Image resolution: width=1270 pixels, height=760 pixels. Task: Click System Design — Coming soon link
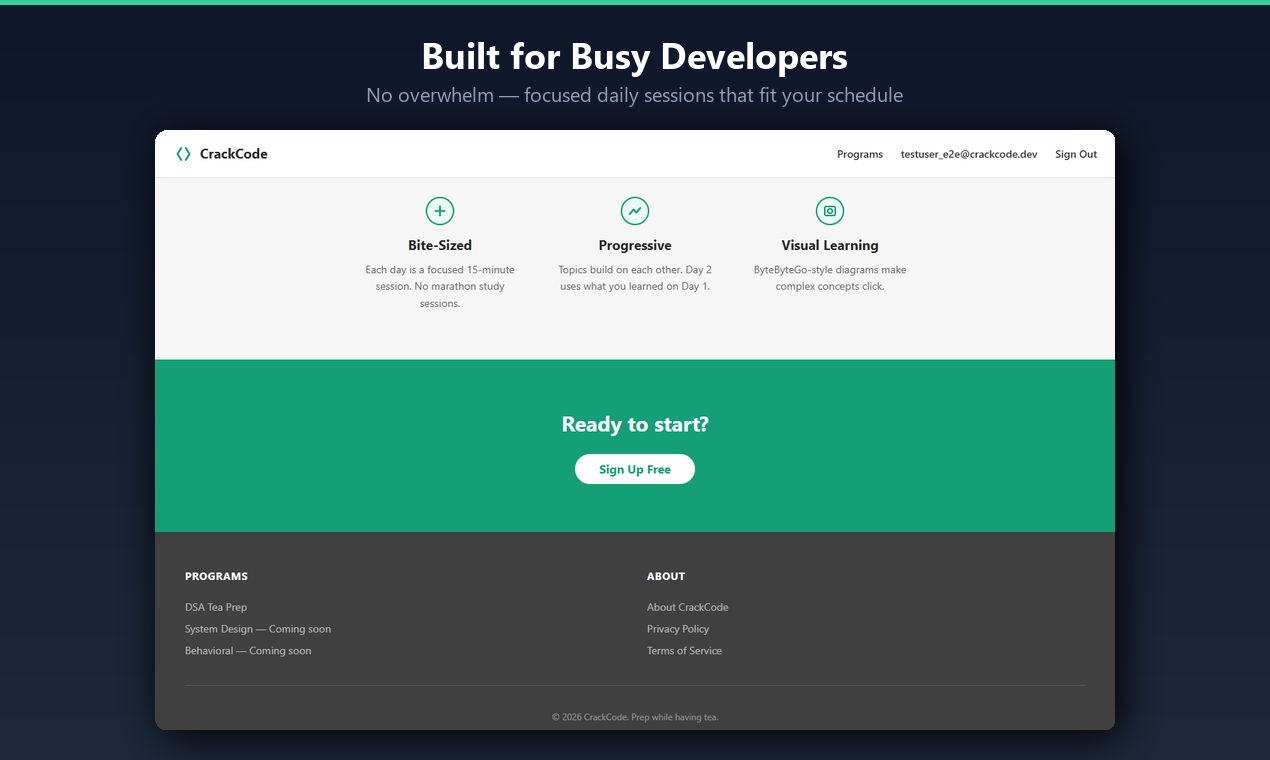258,629
